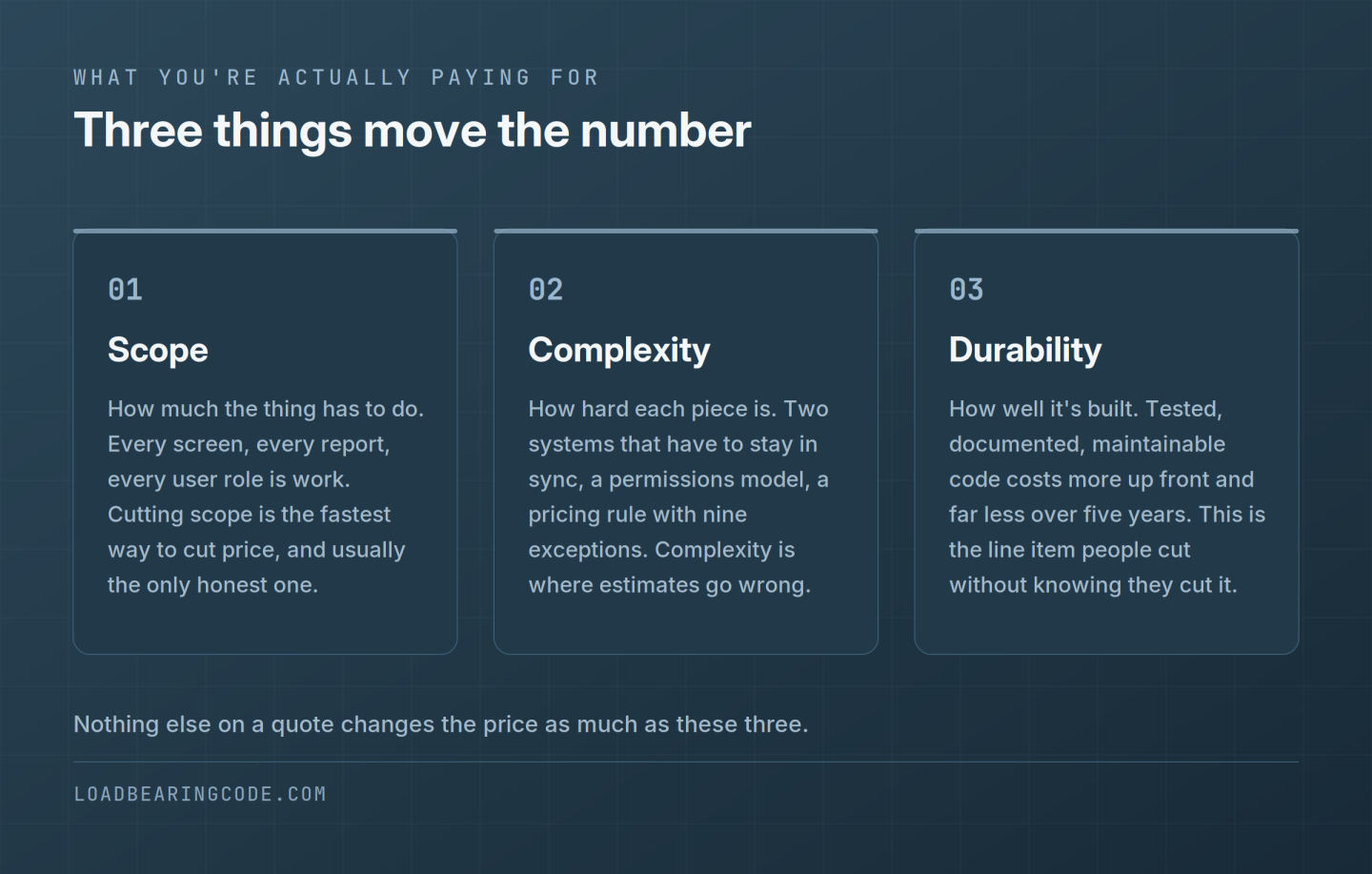Click 'without knowing they cut it.' text line
Screen dimensions: 1372x874
click(1093, 585)
